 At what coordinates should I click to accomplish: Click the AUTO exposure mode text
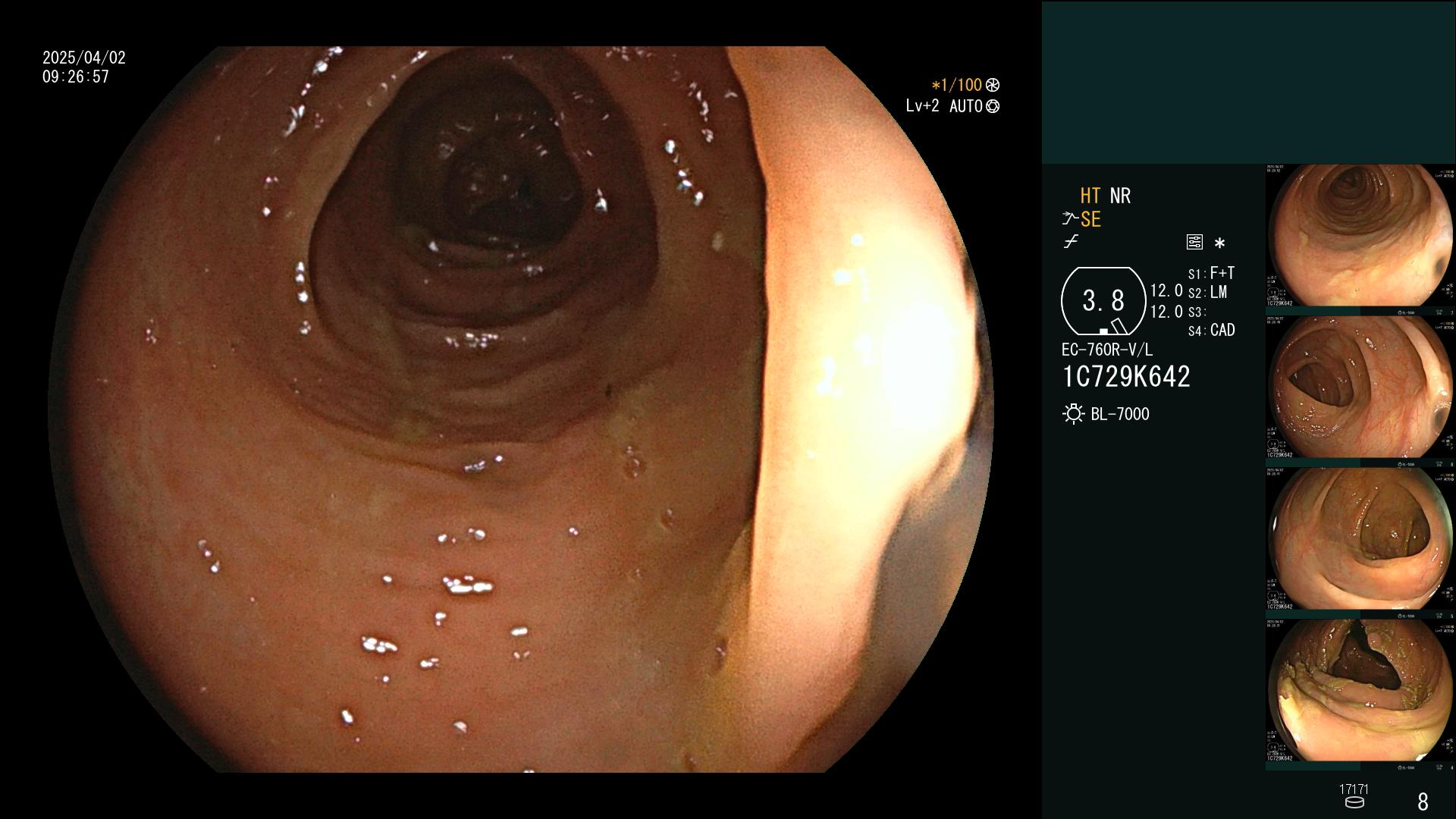coord(966,106)
